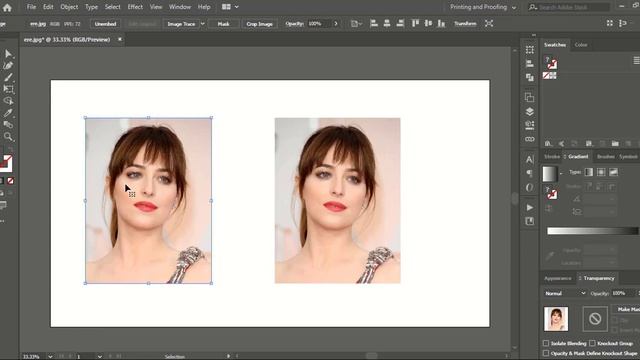Open the File menu
Viewport: 640px width, 360px height.
[31, 7]
